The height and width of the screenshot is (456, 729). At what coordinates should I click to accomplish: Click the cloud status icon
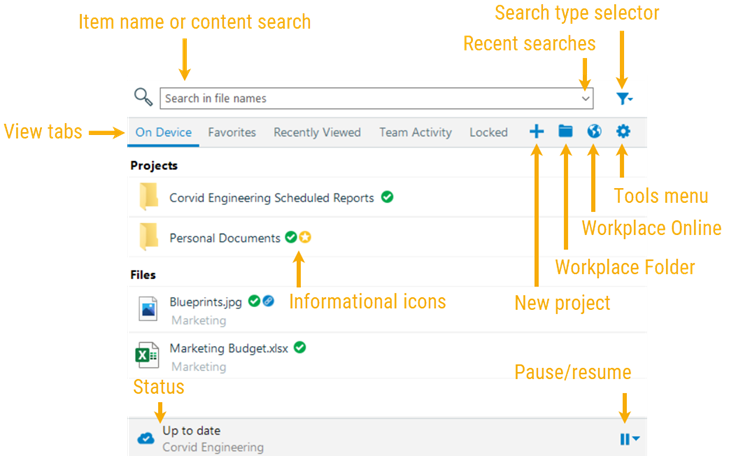pyautogui.click(x=145, y=438)
